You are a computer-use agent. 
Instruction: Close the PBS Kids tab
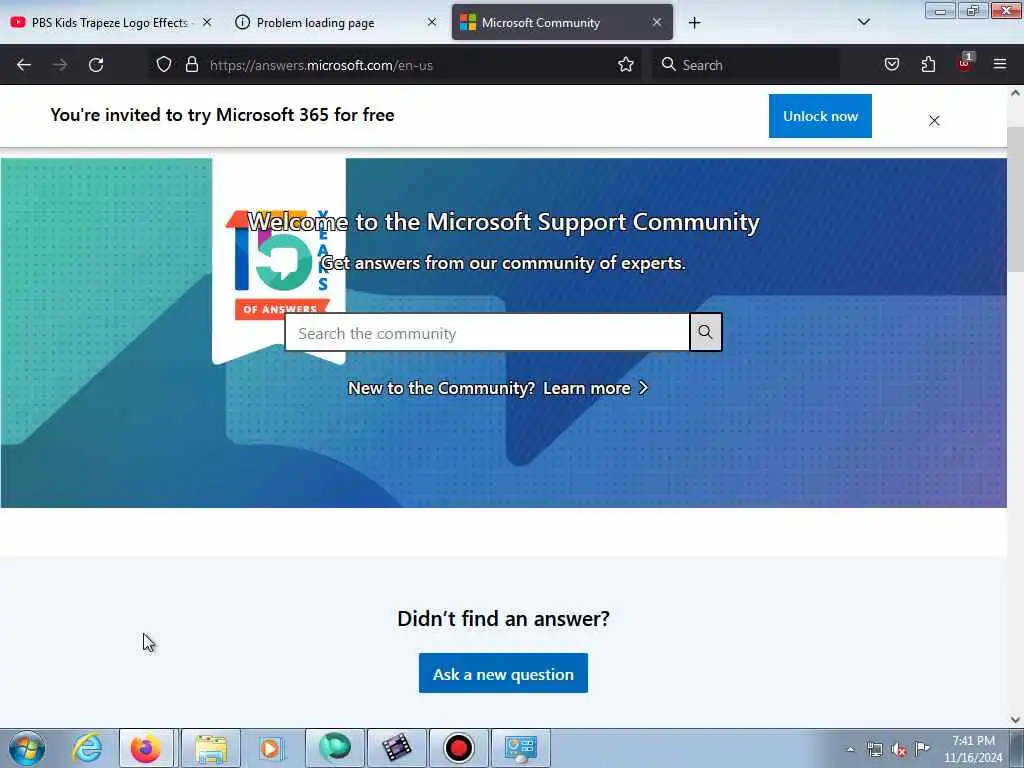207,23
